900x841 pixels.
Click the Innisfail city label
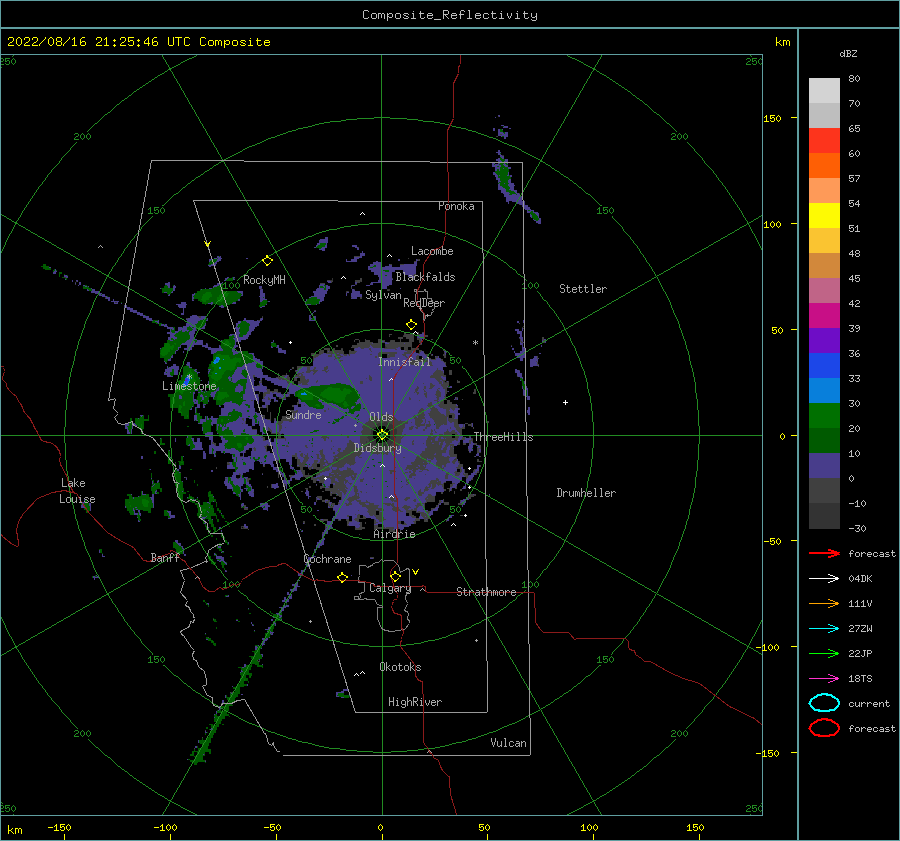tap(404, 362)
